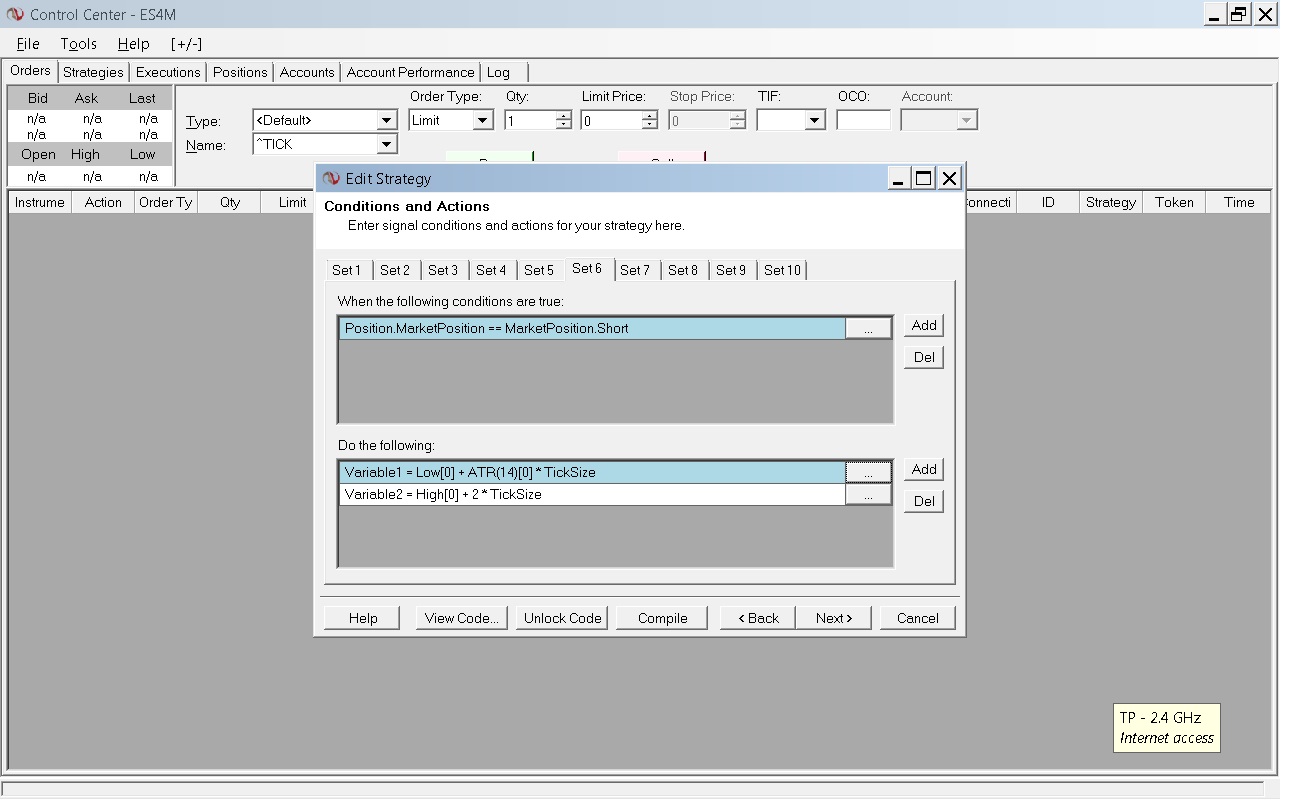The width and height of the screenshot is (1294, 800).
Task: Open ellipsis editor for Variable2 action
Action: [868, 494]
